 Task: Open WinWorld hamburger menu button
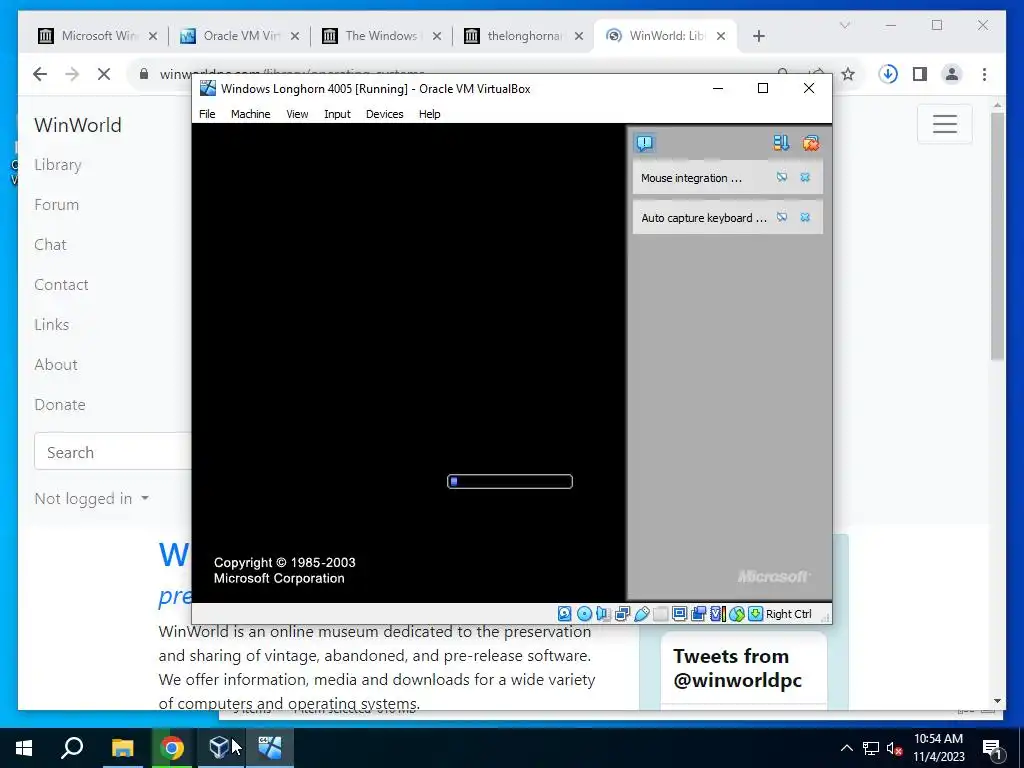tap(944, 123)
